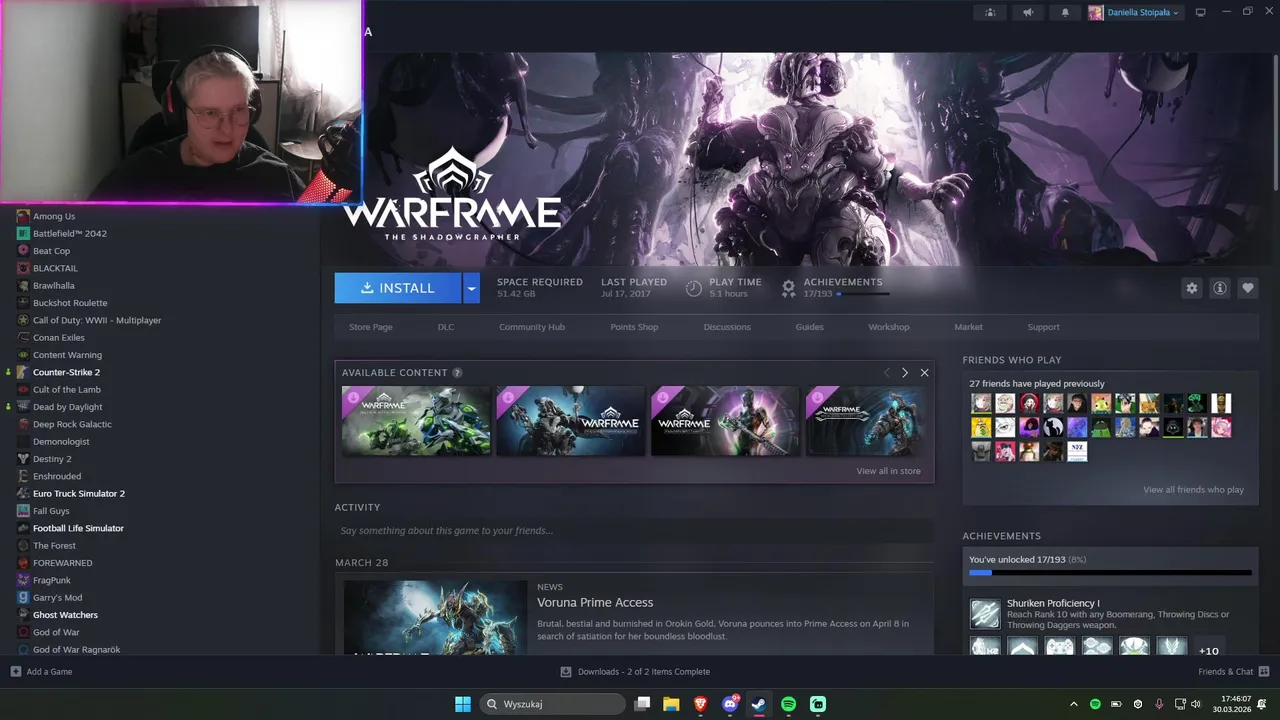Click View all in store link

click(x=888, y=471)
